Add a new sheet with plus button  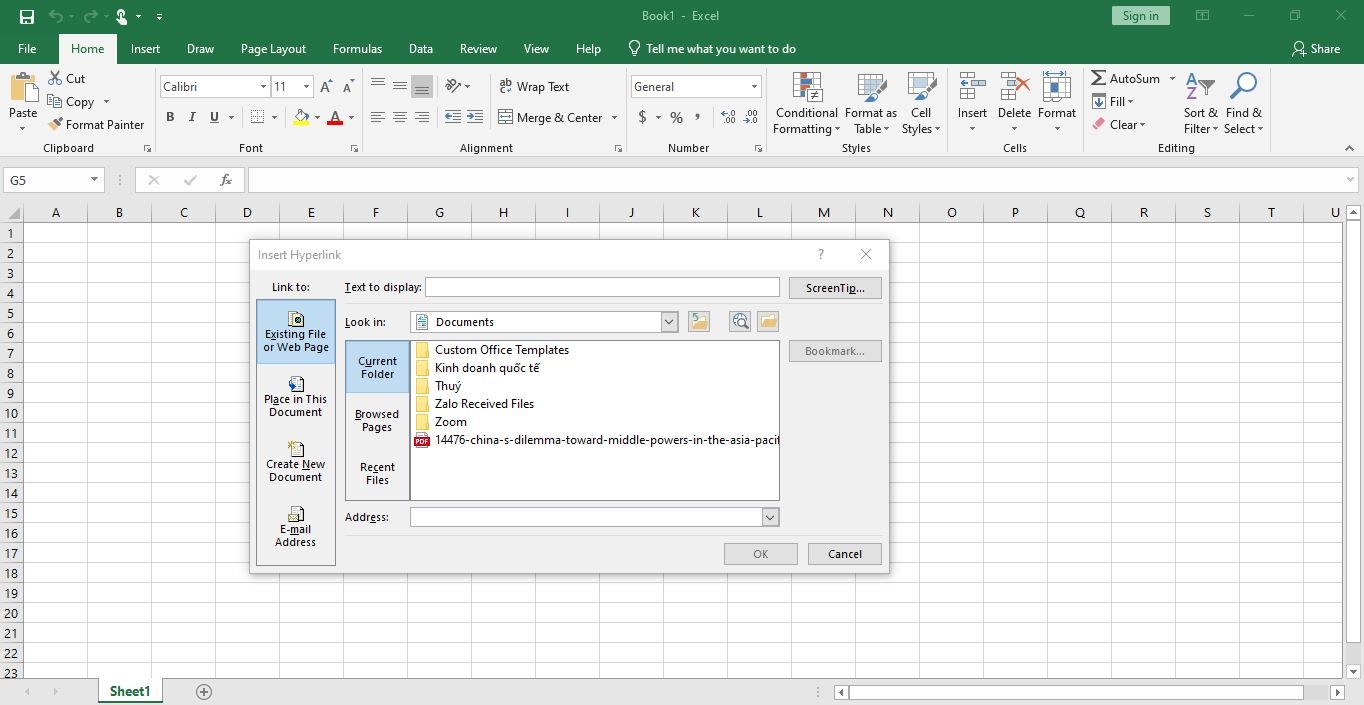click(204, 692)
